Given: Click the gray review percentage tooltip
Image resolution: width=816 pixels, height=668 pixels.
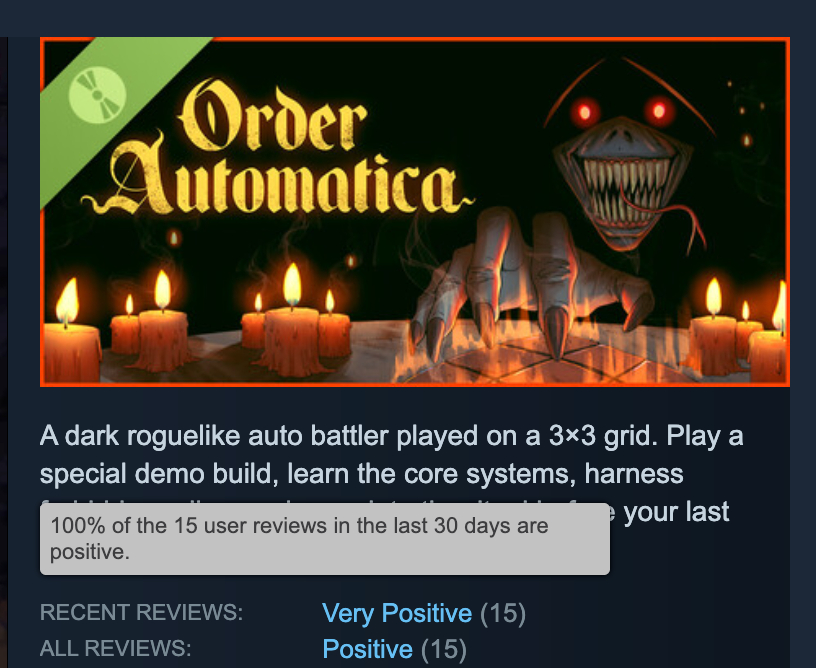Looking at the screenshot, I should click(325, 539).
